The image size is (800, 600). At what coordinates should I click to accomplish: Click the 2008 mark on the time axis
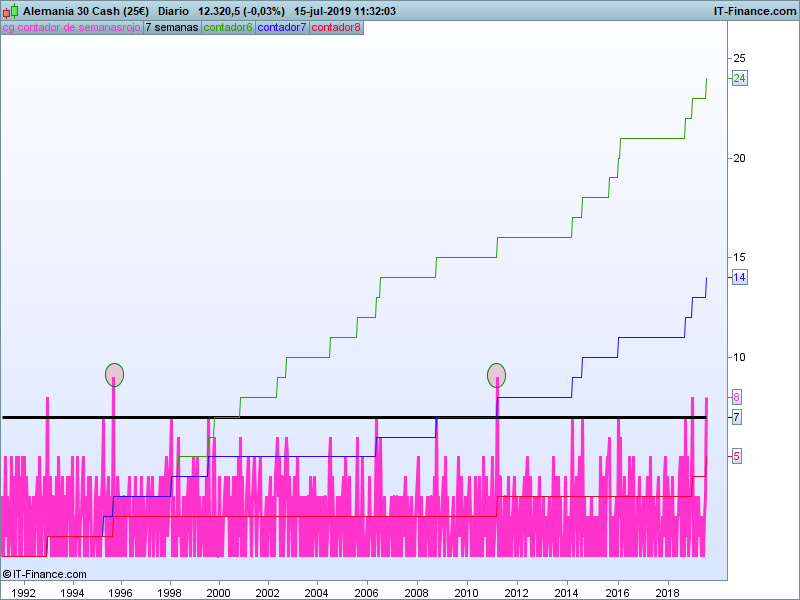tap(416, 592)
